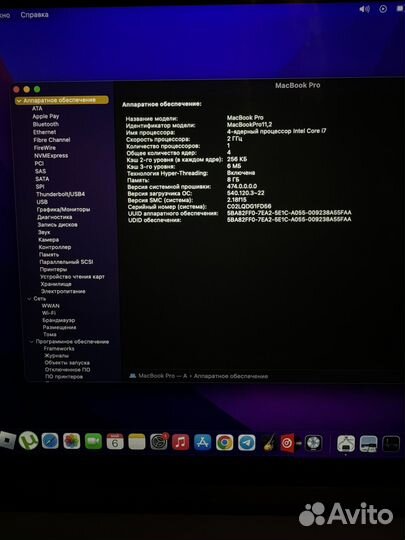Image resolution: width=405 pixels, height=540 pixels.
Task: Launch the Music app
Action: [180, 442]
